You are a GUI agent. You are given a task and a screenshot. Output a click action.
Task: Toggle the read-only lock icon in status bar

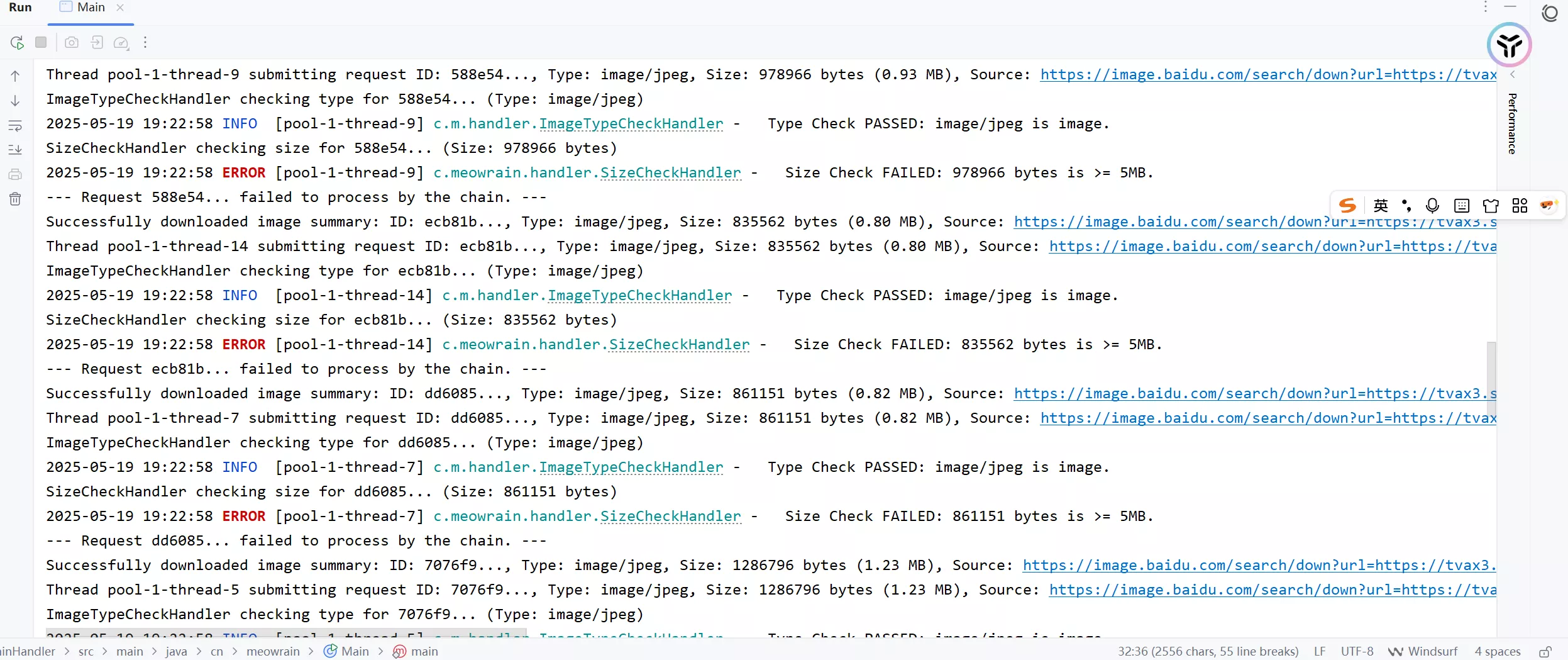1545,652
